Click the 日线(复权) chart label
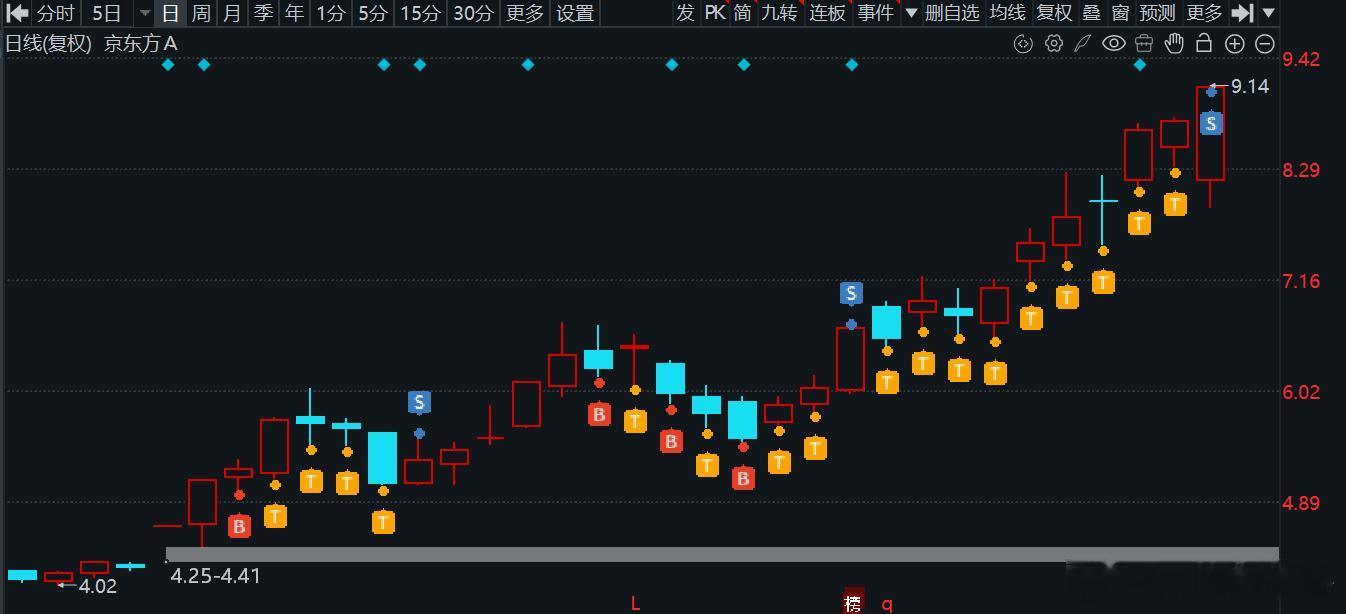1346x614 pixels. click(x=48, y=43)
